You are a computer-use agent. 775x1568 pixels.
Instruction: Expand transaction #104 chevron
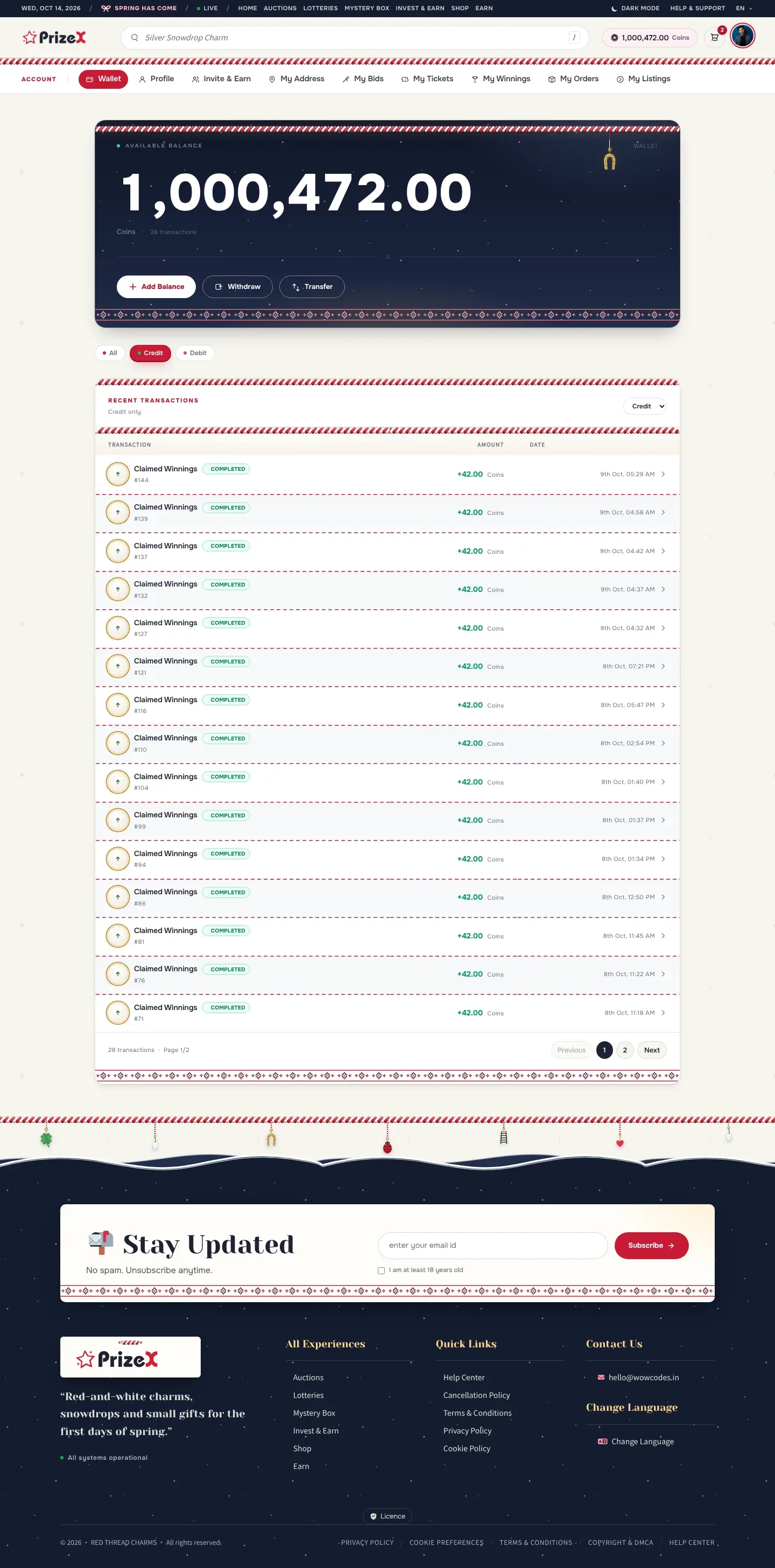click(x=663, y=781)
